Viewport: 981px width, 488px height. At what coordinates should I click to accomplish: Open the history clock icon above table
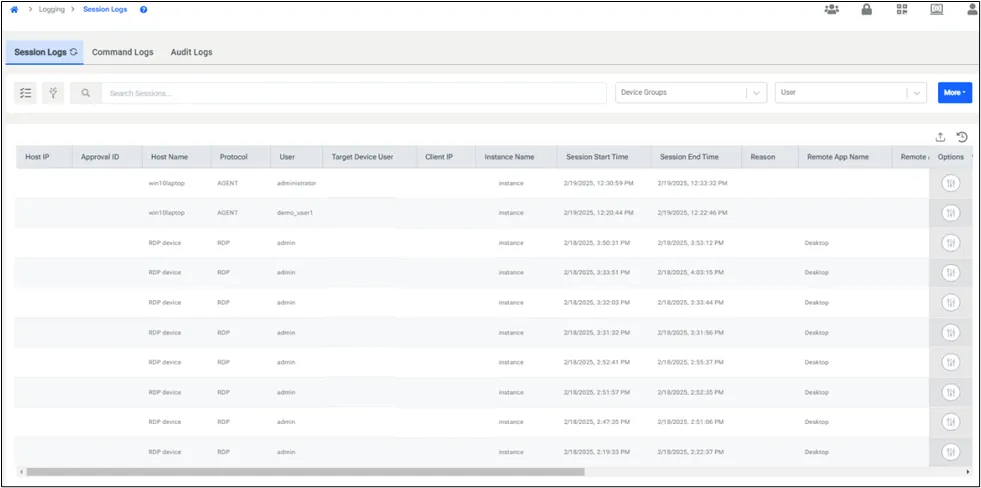962,137
